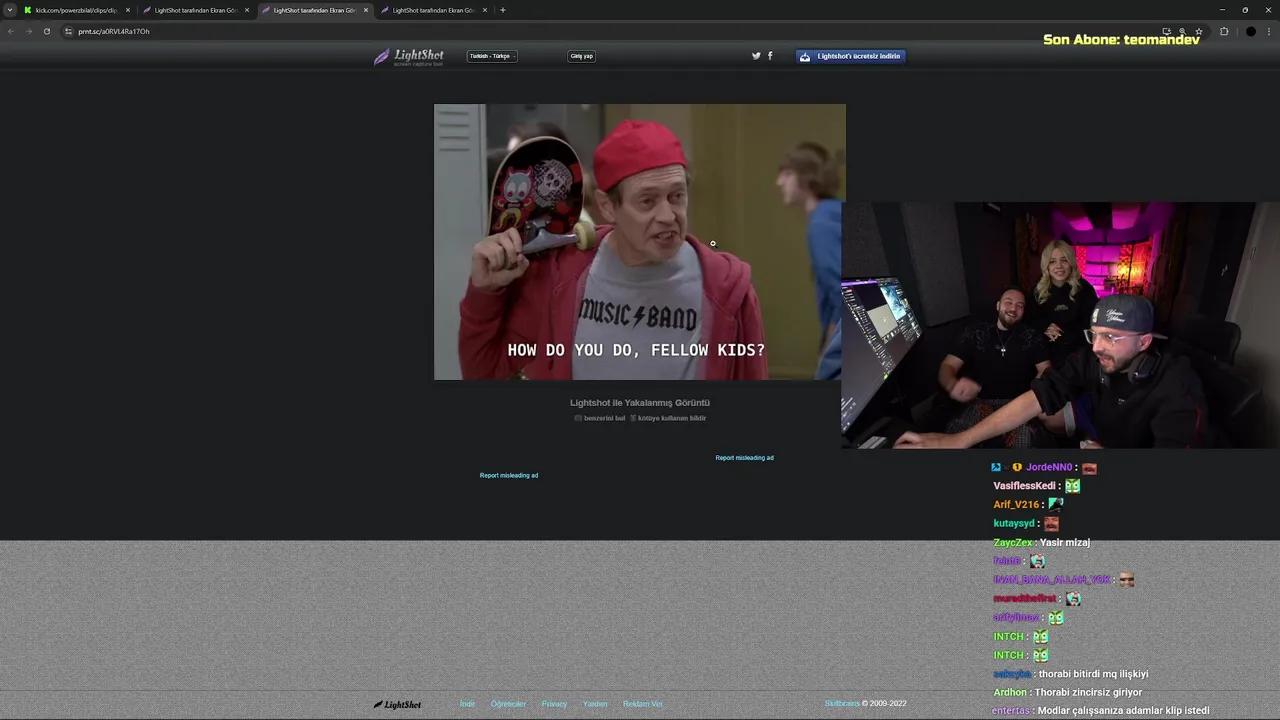
Task: Open LightShot's Twitter page icon
Action: pos(756,56)
